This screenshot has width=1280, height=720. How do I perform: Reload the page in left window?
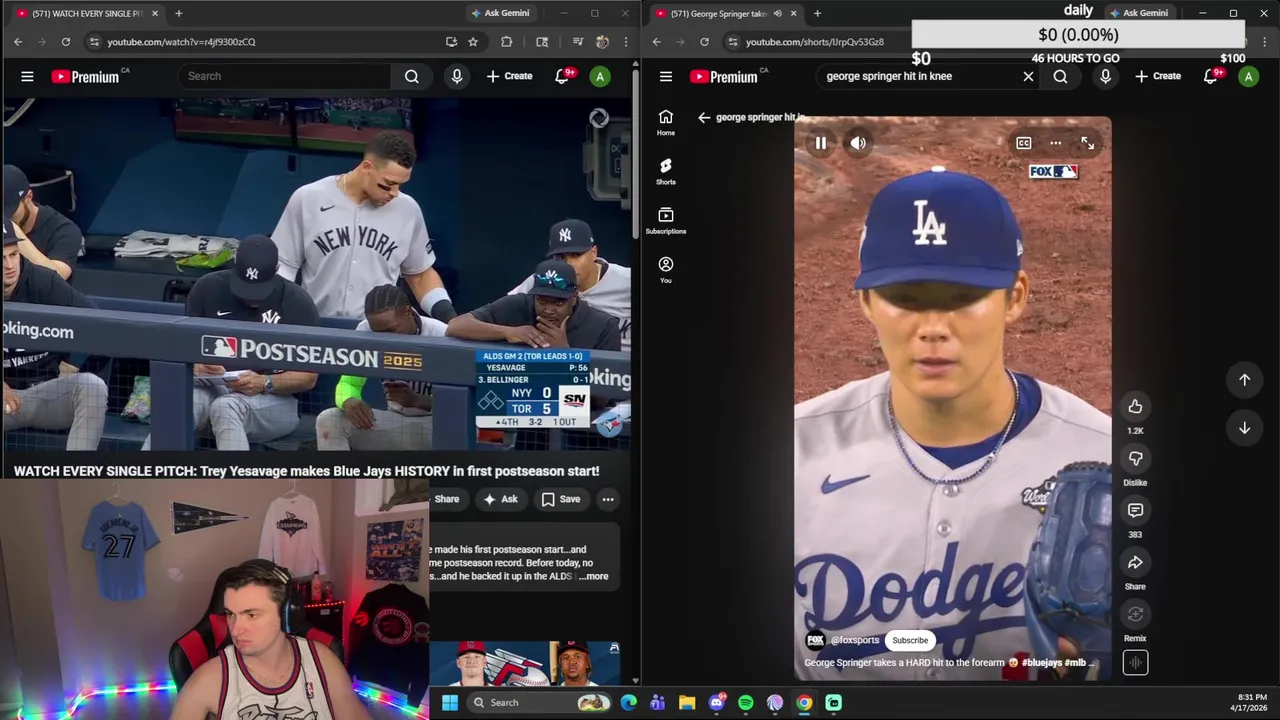click(x=66, y=42)
